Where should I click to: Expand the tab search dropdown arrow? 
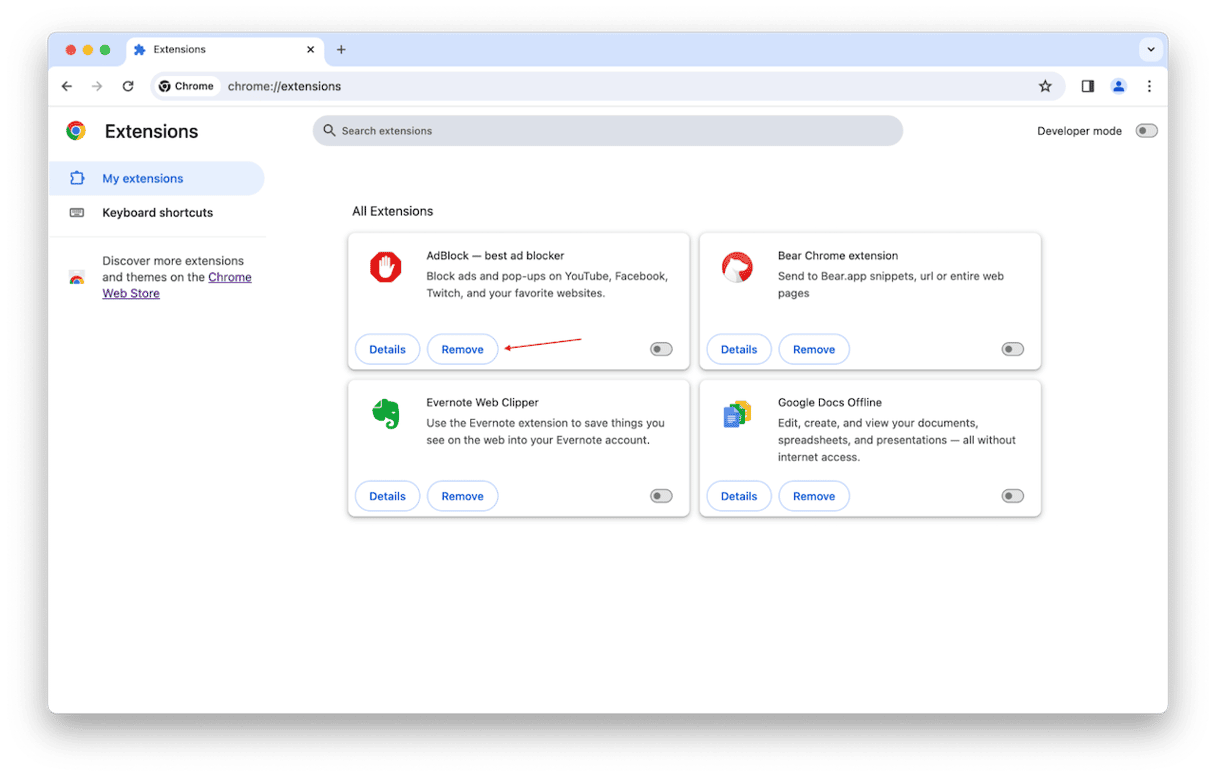pos(1151,50)
